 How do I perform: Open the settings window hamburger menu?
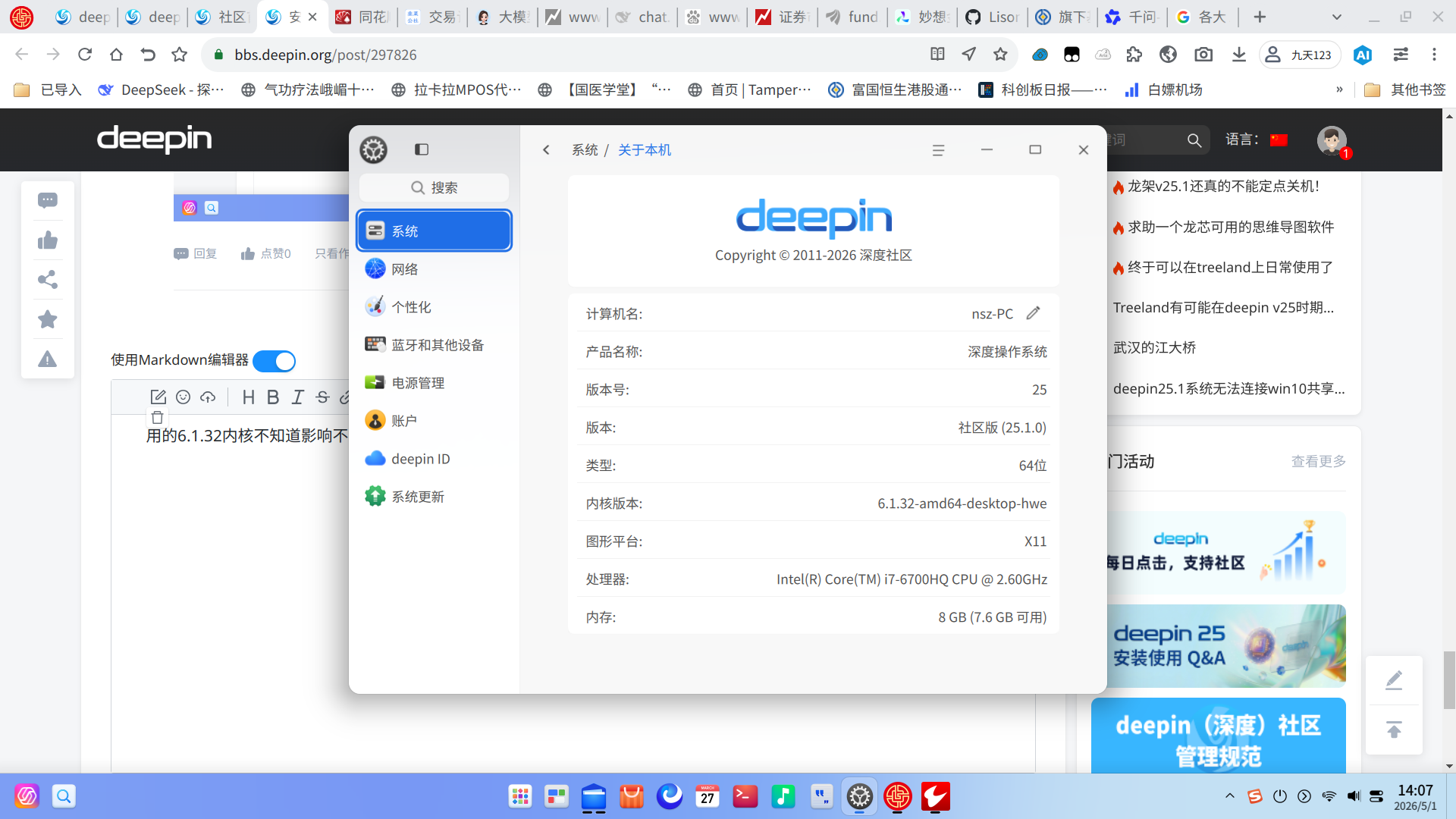(938, 150)
